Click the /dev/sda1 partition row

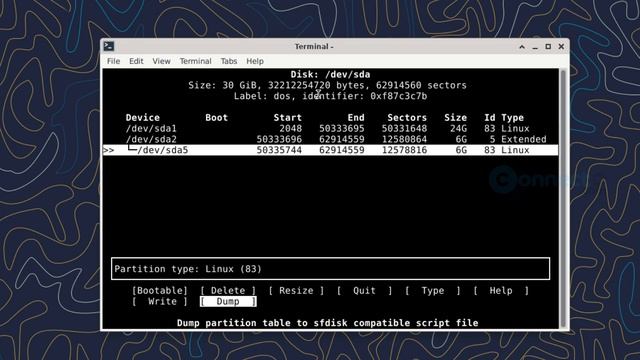tap(330, 129)
